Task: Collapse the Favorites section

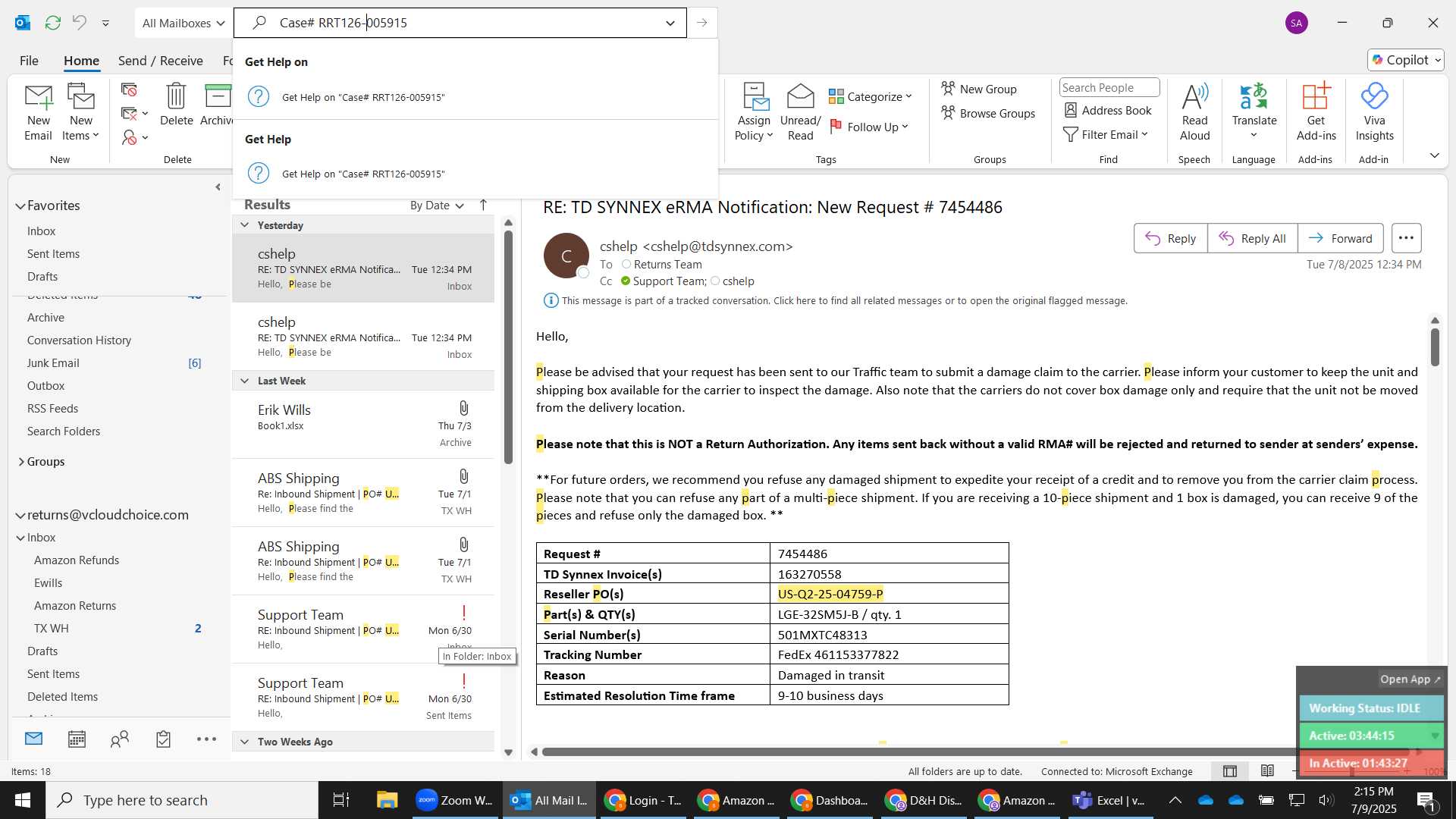Action: pyautogui.click(x=20, y=206)
